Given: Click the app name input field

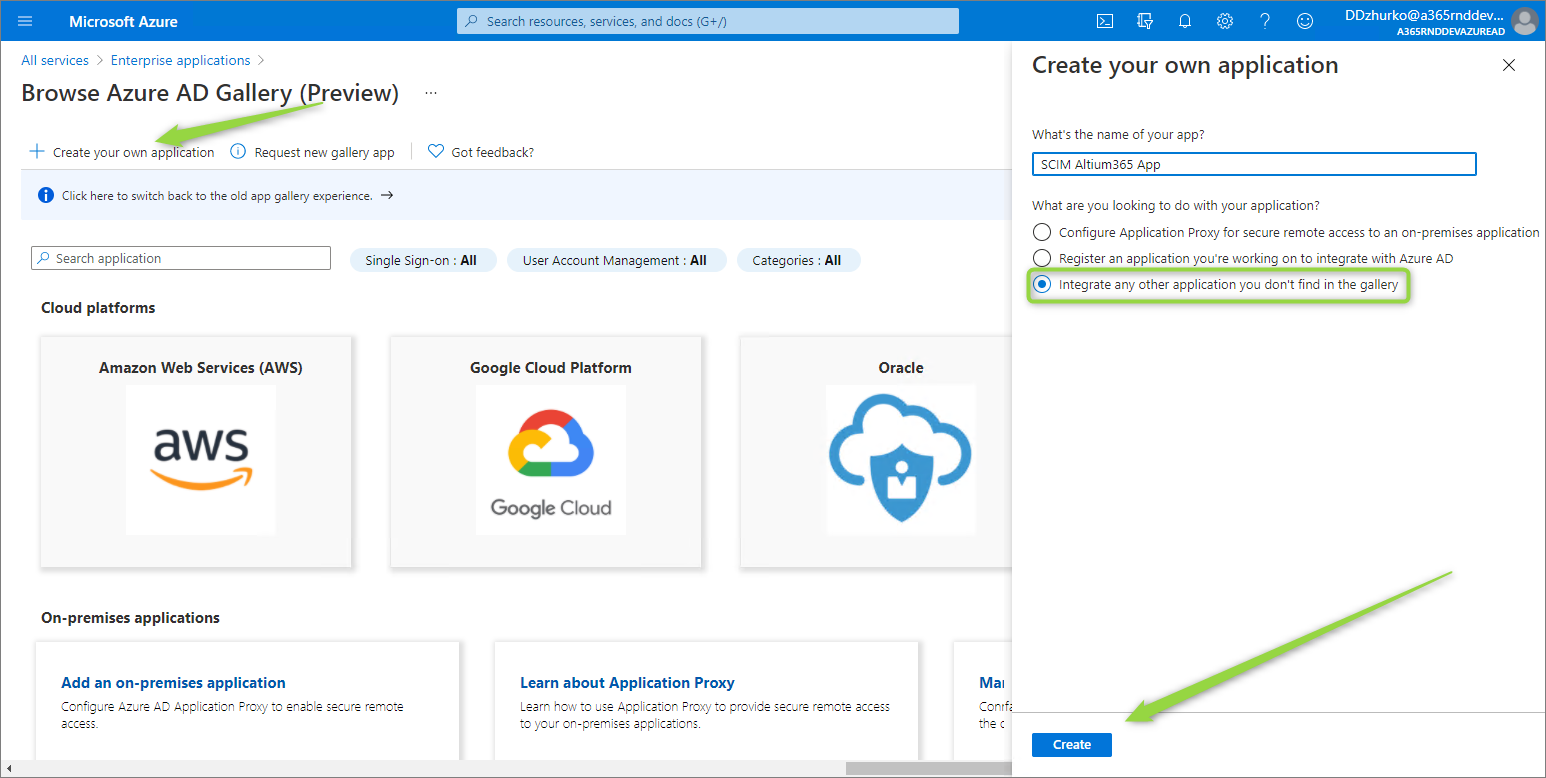Looking at the screenshot, I should click(x=1253, y=164).
